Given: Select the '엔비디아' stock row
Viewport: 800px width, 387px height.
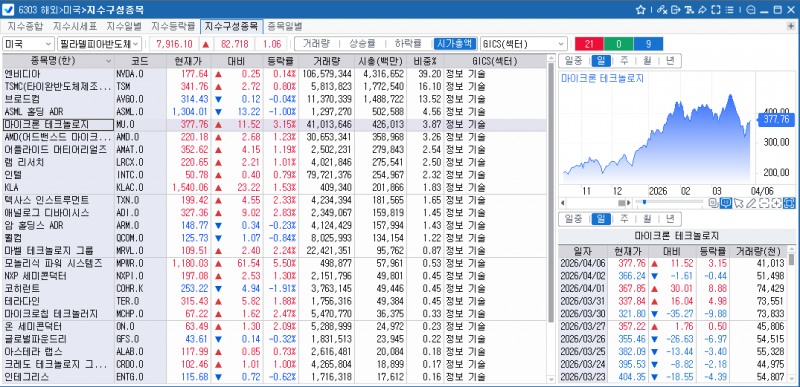Looking at the screenshot, I should pyautogui.click(x=274, y=74).
